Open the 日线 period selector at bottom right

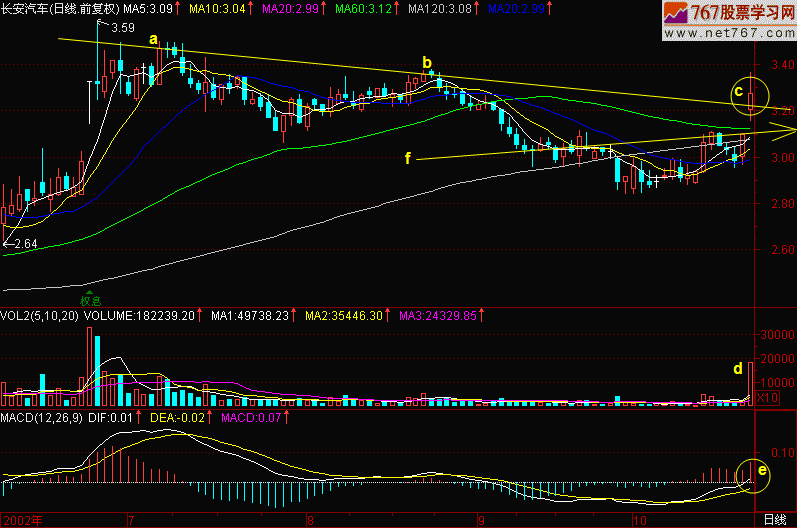pyautogui.click(x=774, y=520)
